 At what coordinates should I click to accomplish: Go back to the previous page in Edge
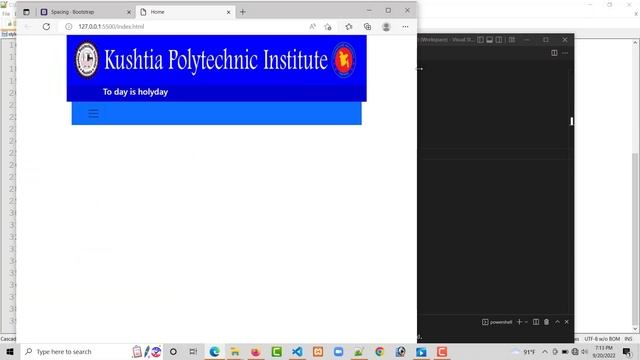pyautogui.click(x=28, y=27)
